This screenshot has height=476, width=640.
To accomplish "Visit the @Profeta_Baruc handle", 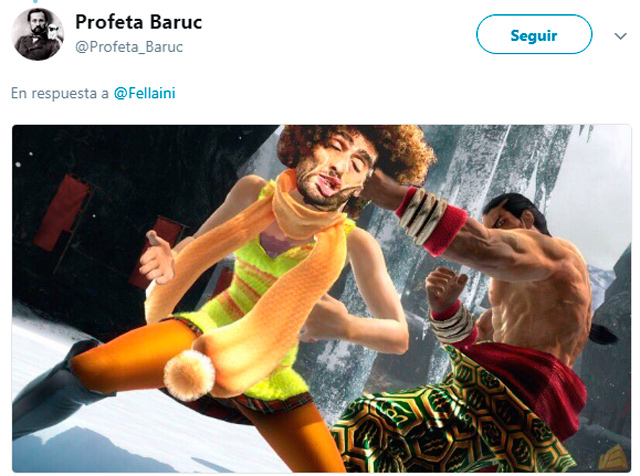I will coord(129,47).
